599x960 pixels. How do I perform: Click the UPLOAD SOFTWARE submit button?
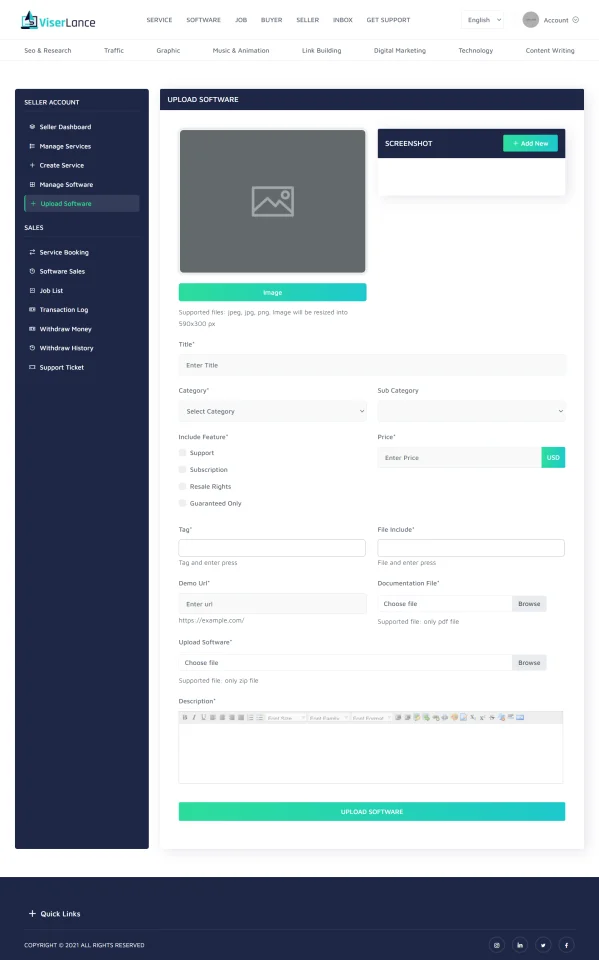[x=372, y=811]
